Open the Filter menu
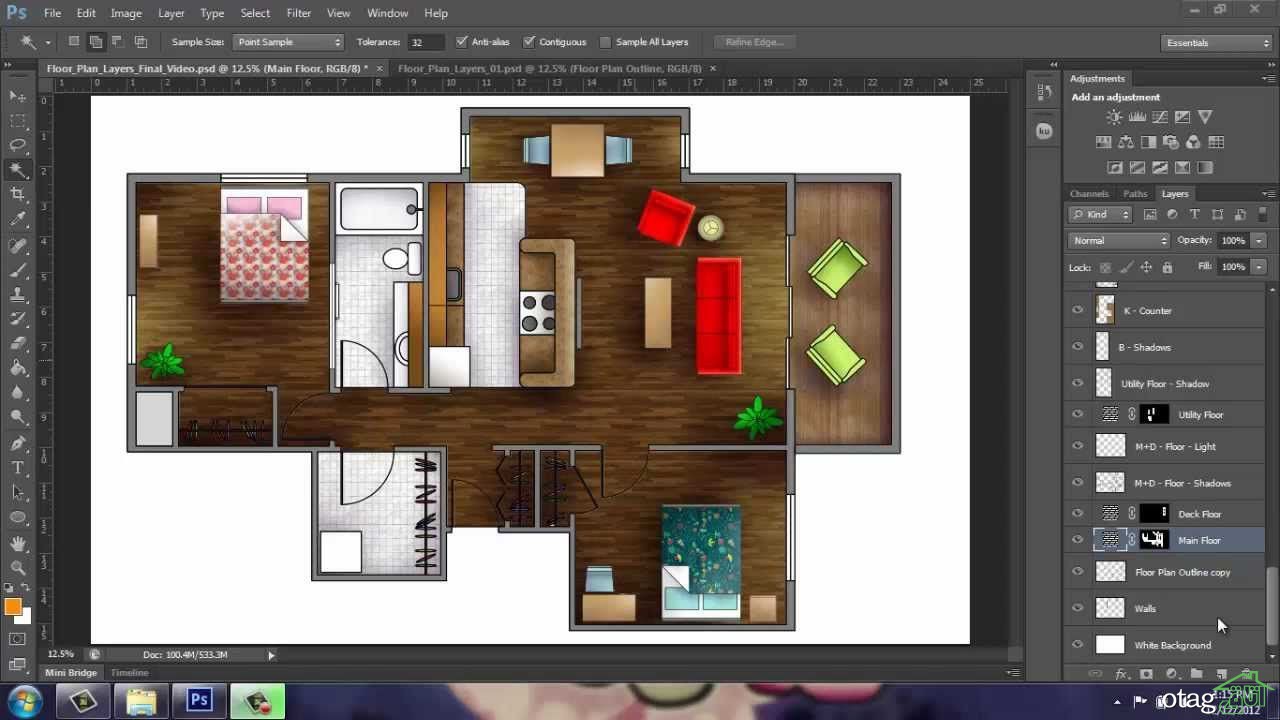 298,13
